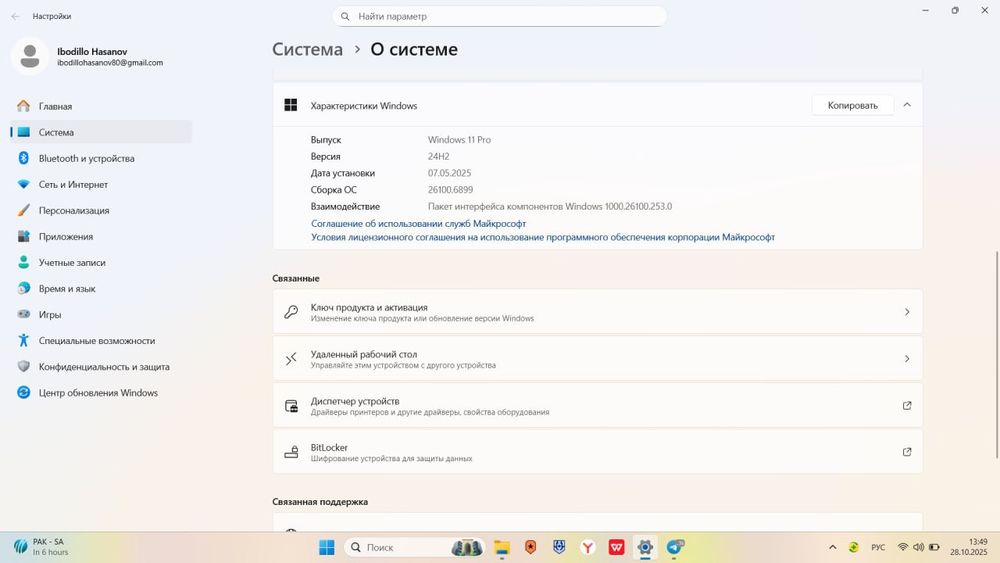Viewport: 1000px width, 563px height.
Task: Open Bluetooth и устройства settings
Action: coord(101,158)
